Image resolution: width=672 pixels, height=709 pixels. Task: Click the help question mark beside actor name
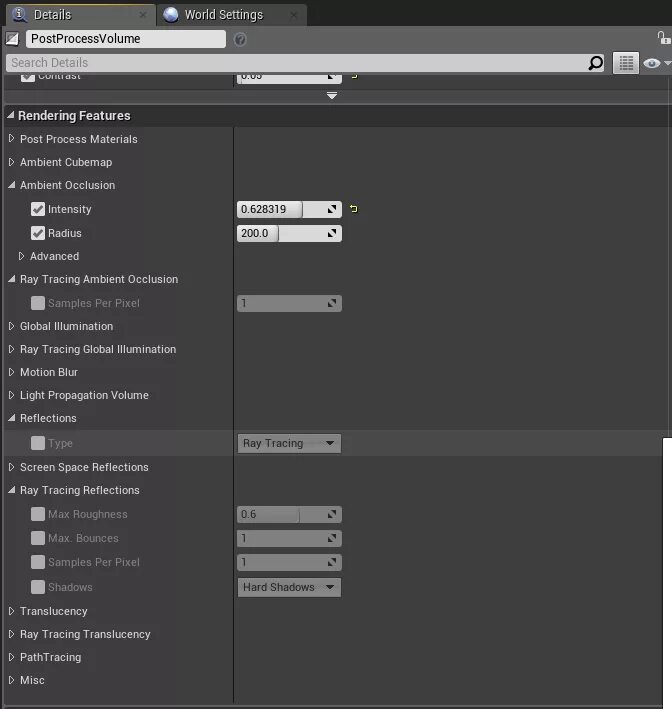tap(240, 39)
